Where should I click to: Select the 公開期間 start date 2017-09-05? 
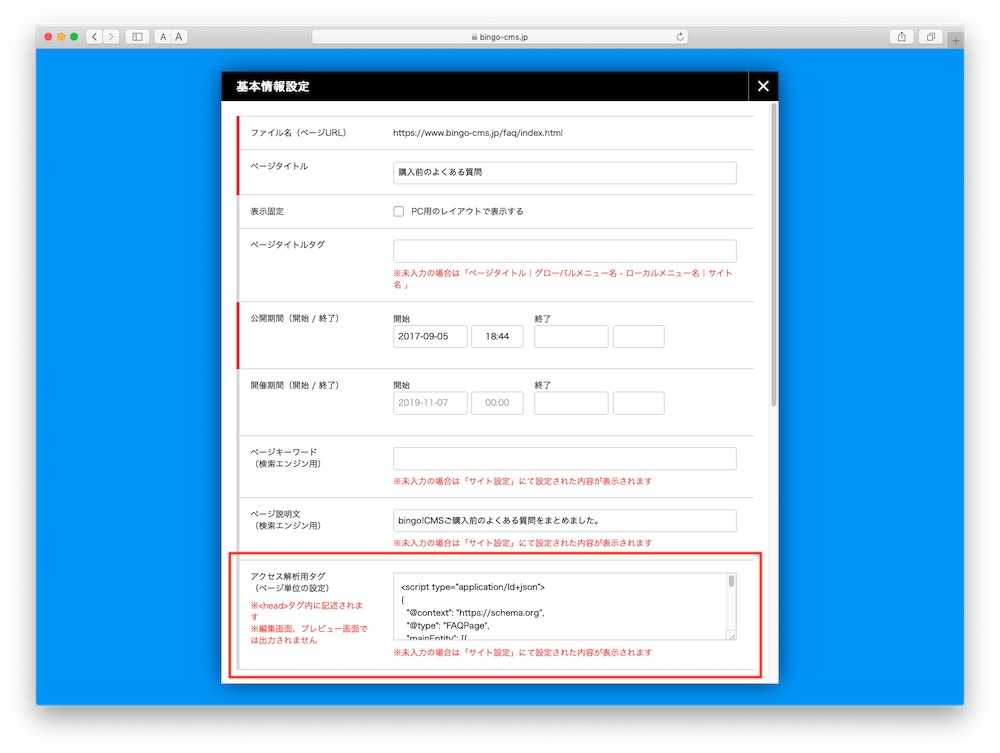point(430,337)
